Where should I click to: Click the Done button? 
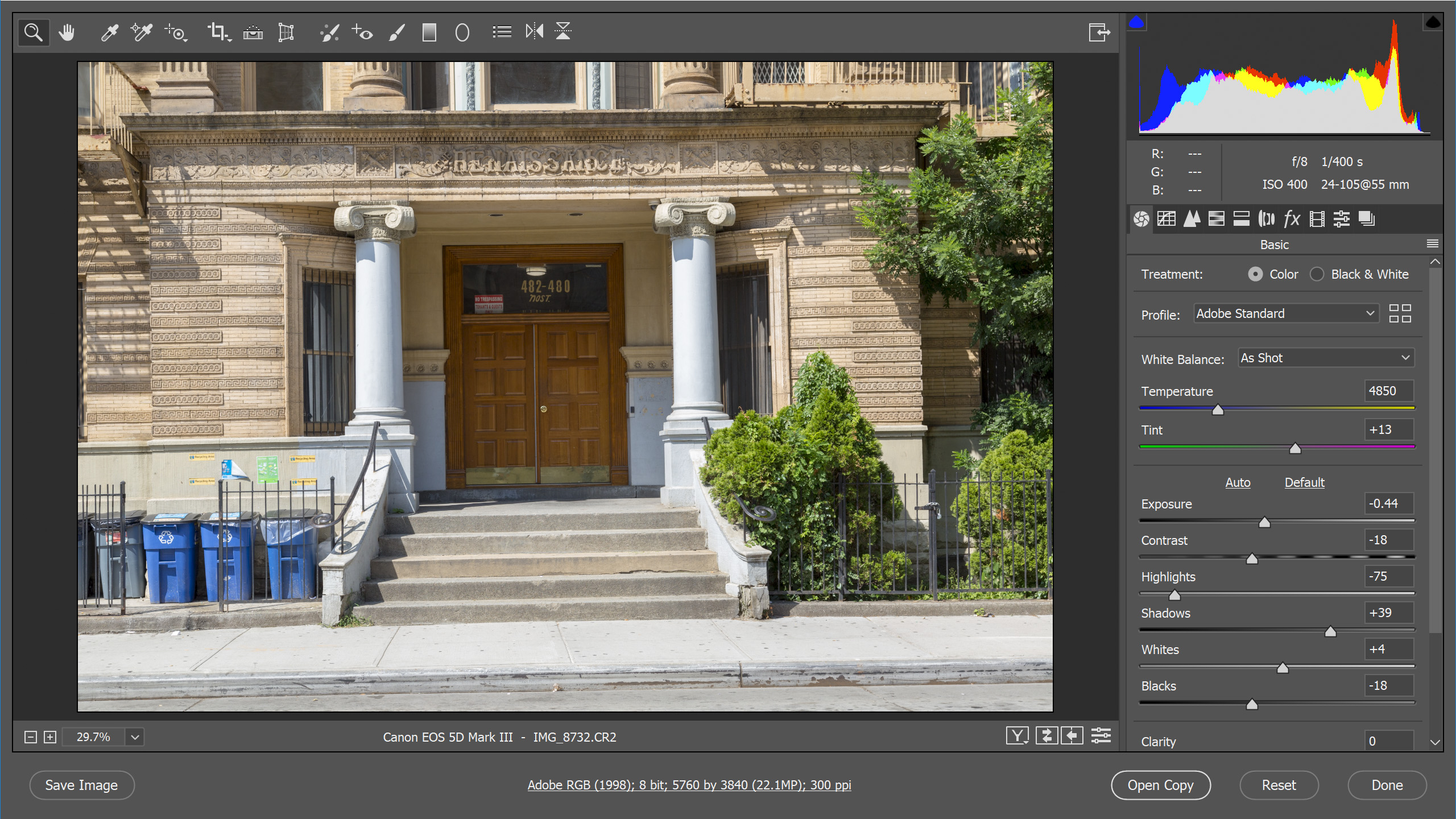(1387, 785)
